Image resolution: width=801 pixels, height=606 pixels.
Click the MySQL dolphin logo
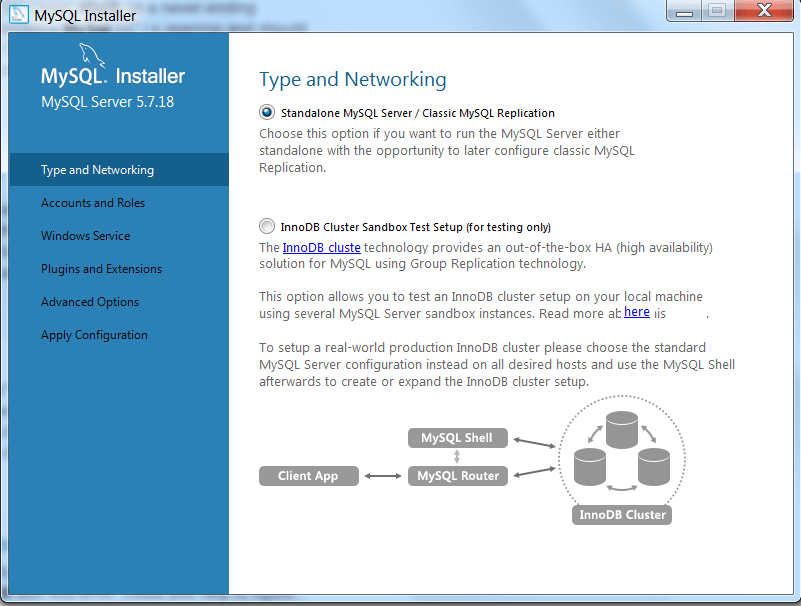click(x=92, y=56)
